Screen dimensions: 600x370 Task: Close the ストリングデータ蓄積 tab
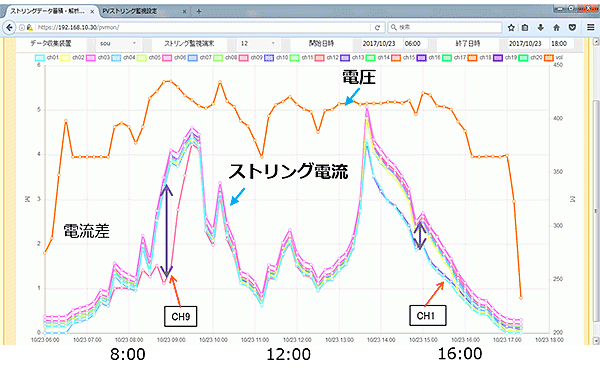[92, 12]
